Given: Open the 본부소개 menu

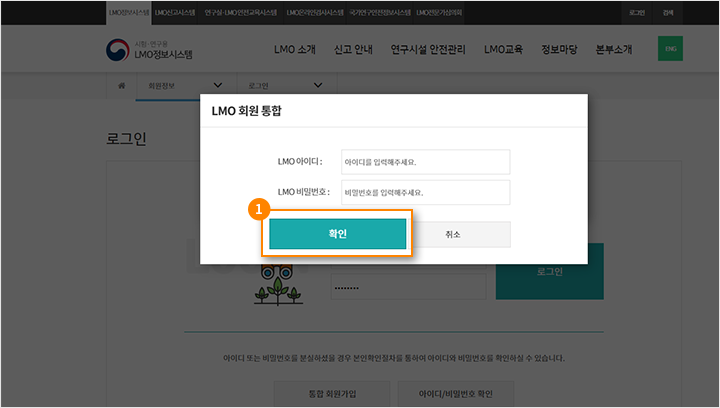Looking at the screenshot, I should tap(614, 49).
